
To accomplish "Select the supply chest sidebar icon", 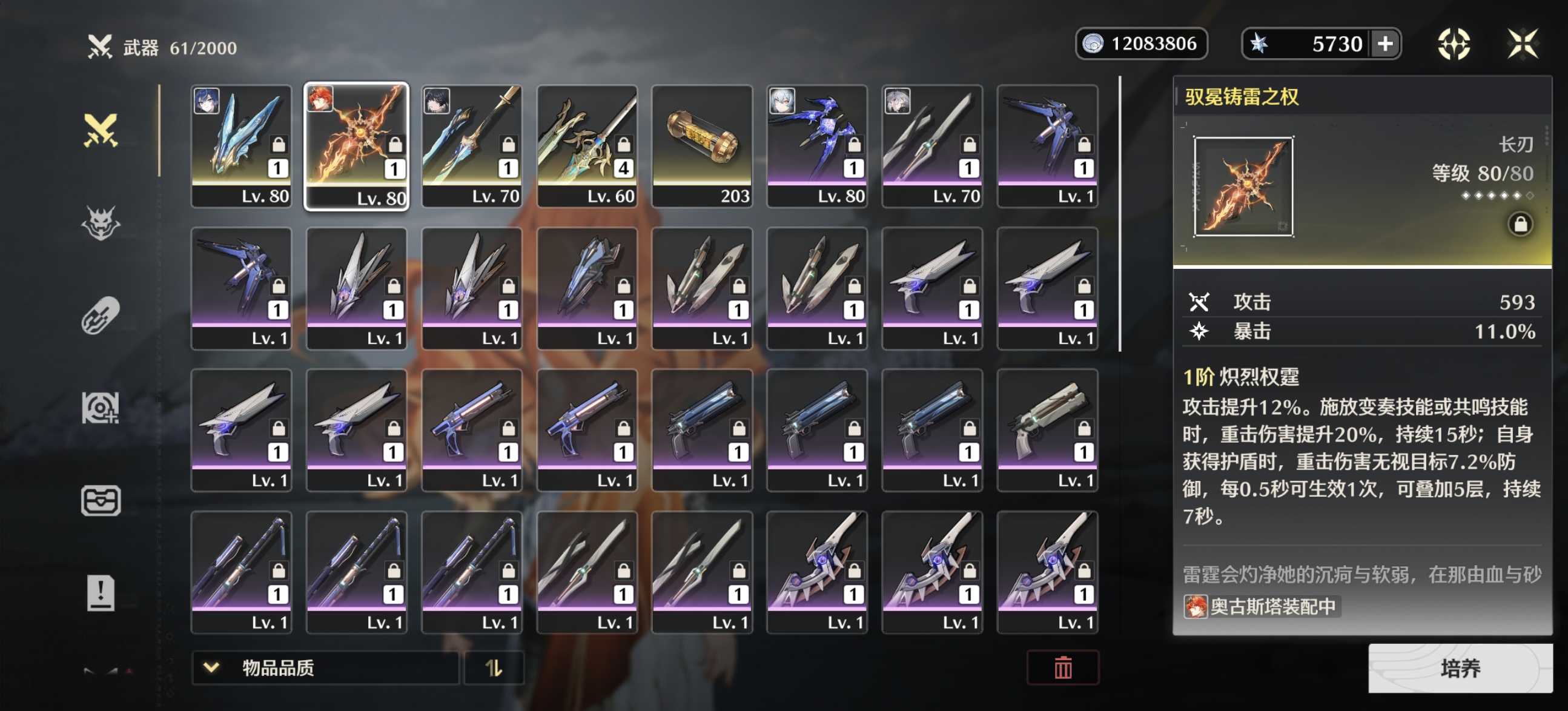I will 101,500.
